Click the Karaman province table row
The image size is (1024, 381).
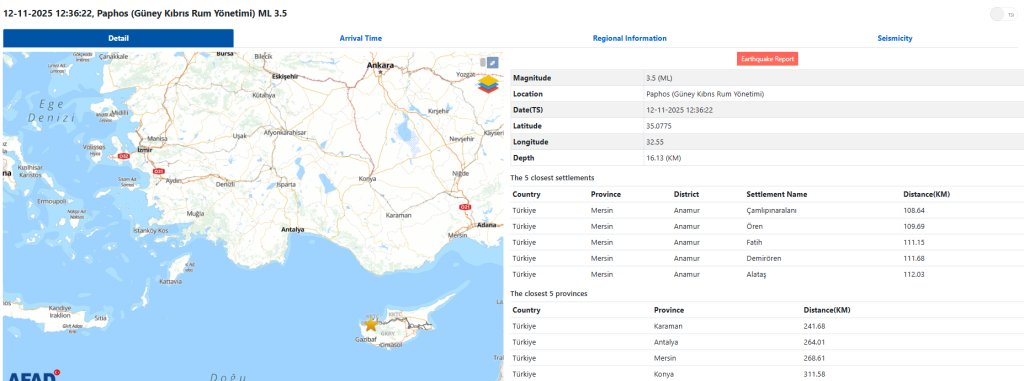[x=767, y=326]
